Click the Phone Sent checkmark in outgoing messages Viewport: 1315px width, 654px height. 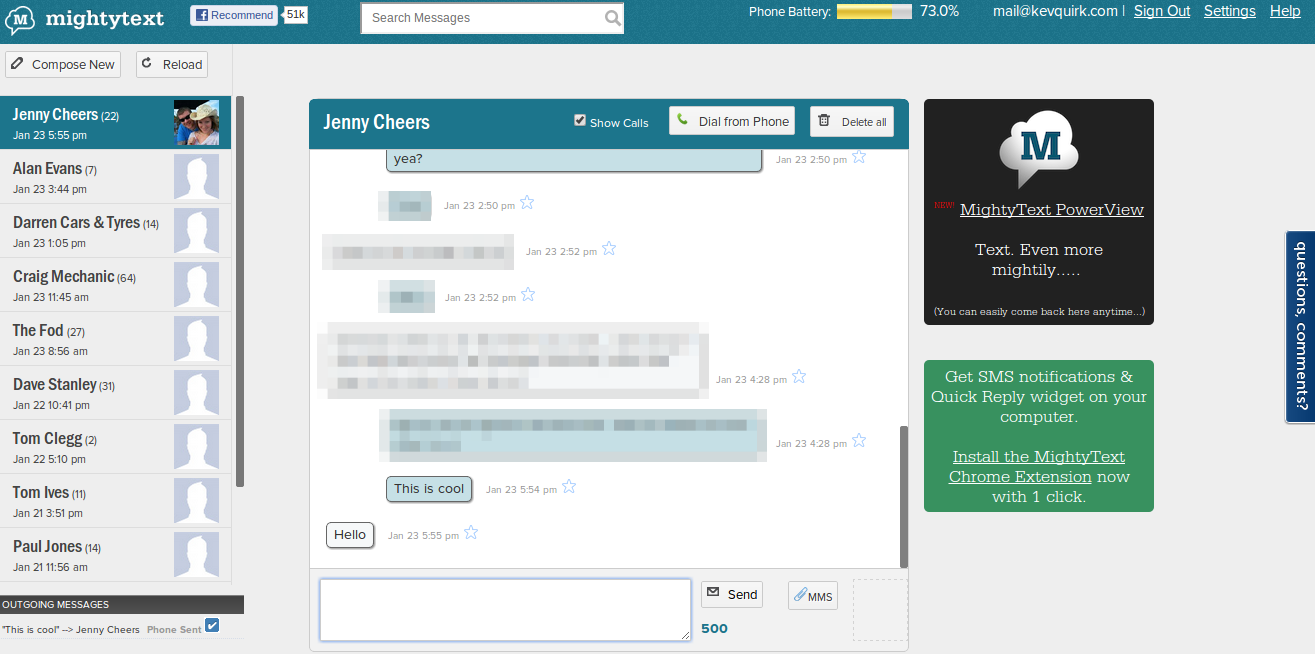tap(212, 626)
